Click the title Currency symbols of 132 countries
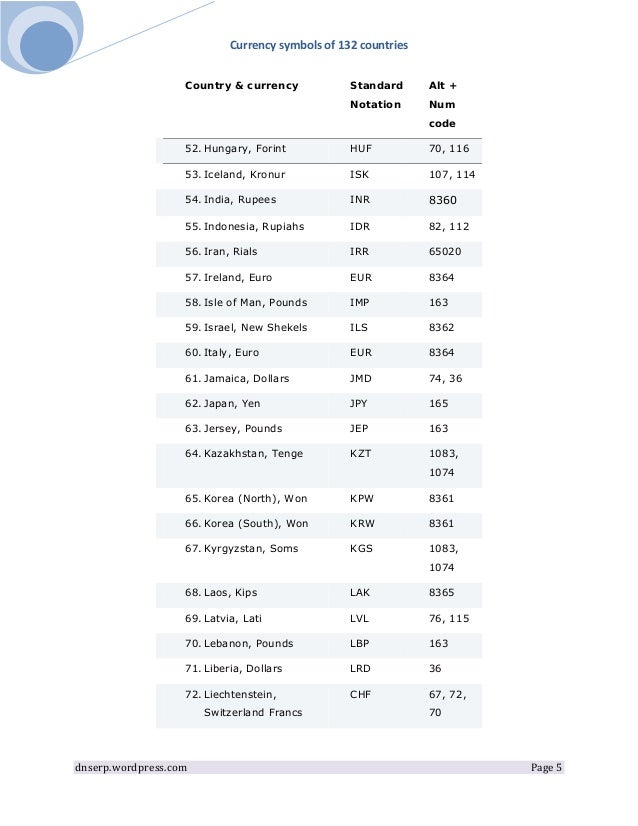Viewport: 638px width, 826px height. (319, 45)
